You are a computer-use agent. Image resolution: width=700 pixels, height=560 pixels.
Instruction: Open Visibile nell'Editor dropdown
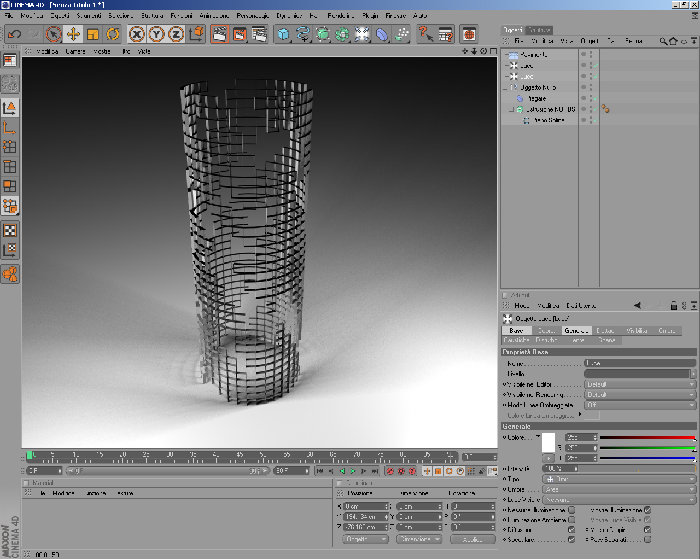(x=640, y=384)
